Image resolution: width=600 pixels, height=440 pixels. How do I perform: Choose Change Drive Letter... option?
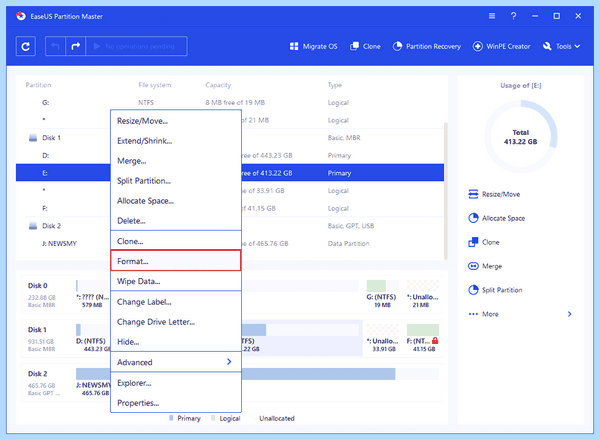tap(176, 322)
